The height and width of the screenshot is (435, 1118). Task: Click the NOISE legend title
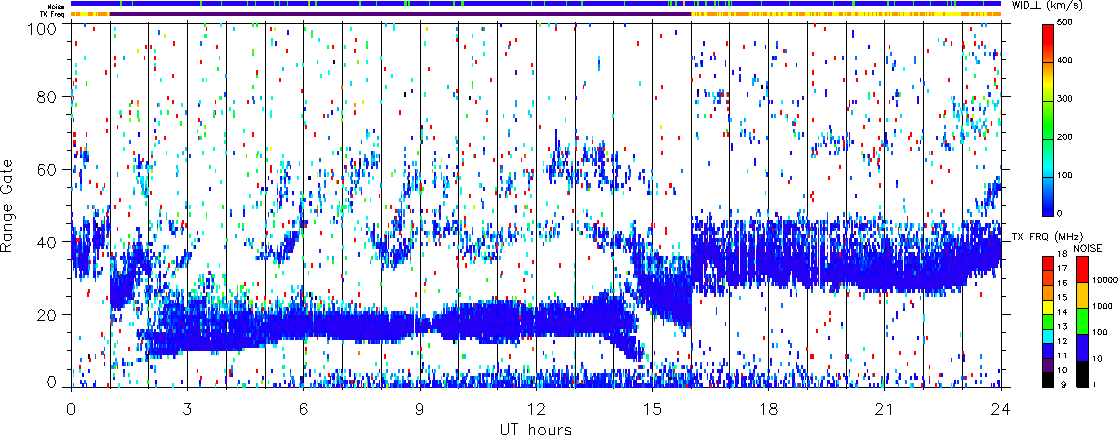(1088, 246)
